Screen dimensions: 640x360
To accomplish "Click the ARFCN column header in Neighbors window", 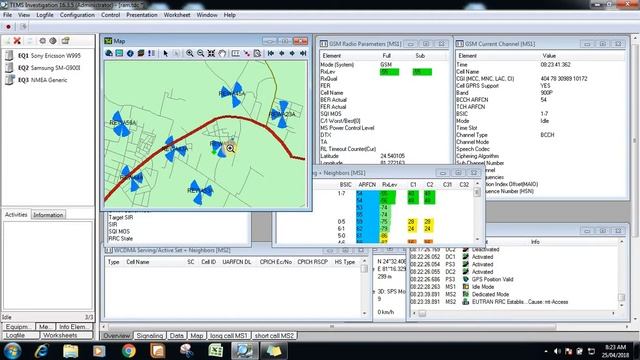I will click(x=367, y=184).
